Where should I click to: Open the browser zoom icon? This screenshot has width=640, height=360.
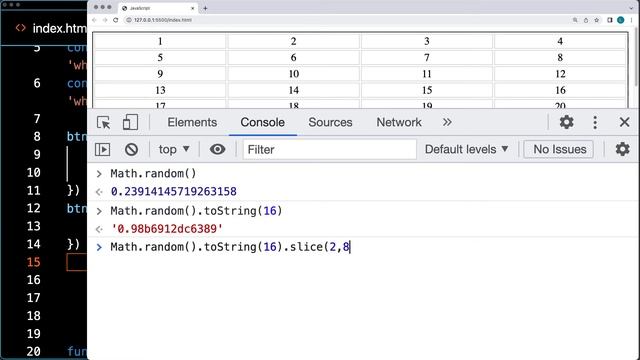(575, 20)
